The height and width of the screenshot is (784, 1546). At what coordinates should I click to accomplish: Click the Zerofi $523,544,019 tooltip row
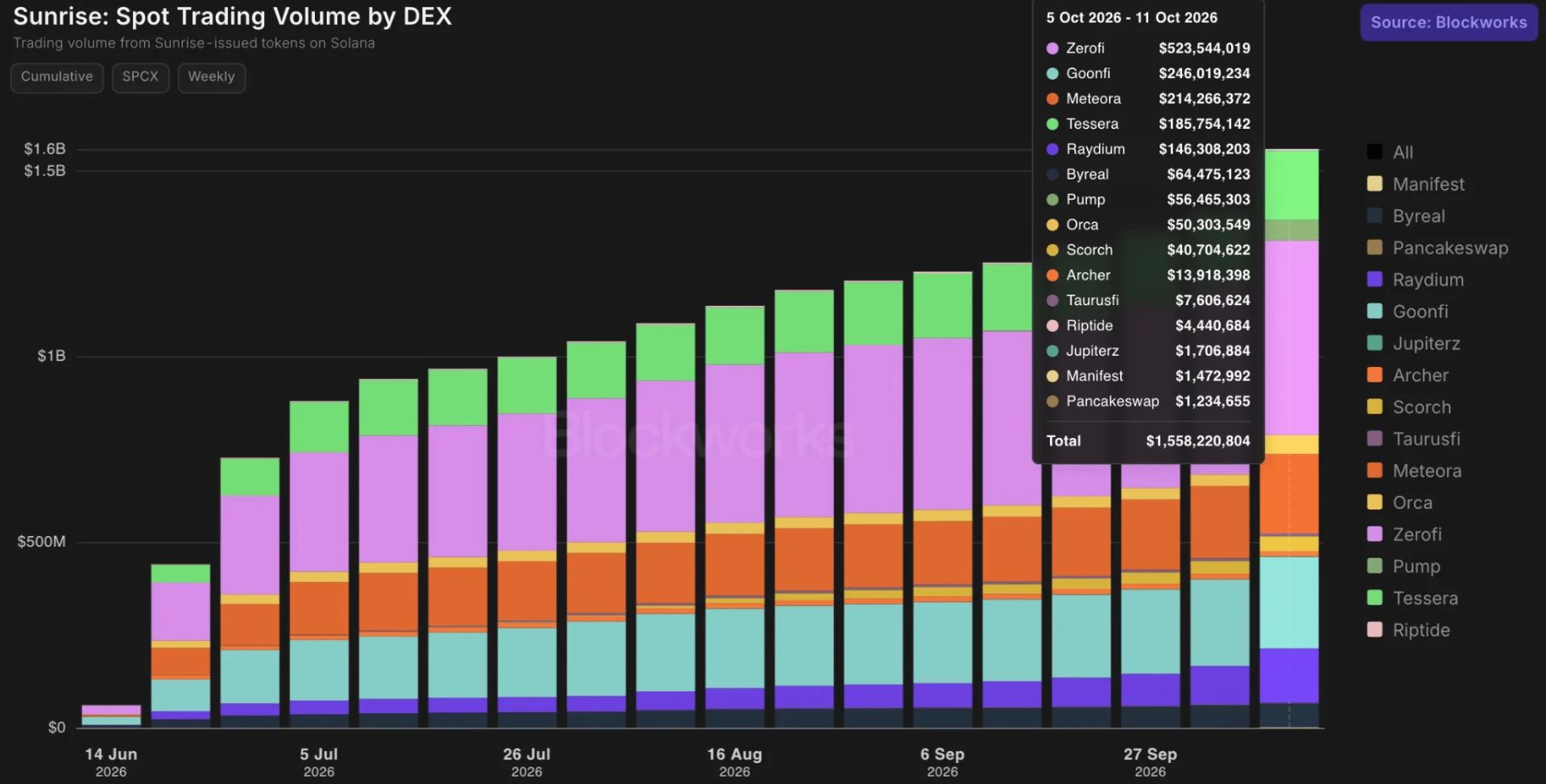click(x=1148, y=48)
